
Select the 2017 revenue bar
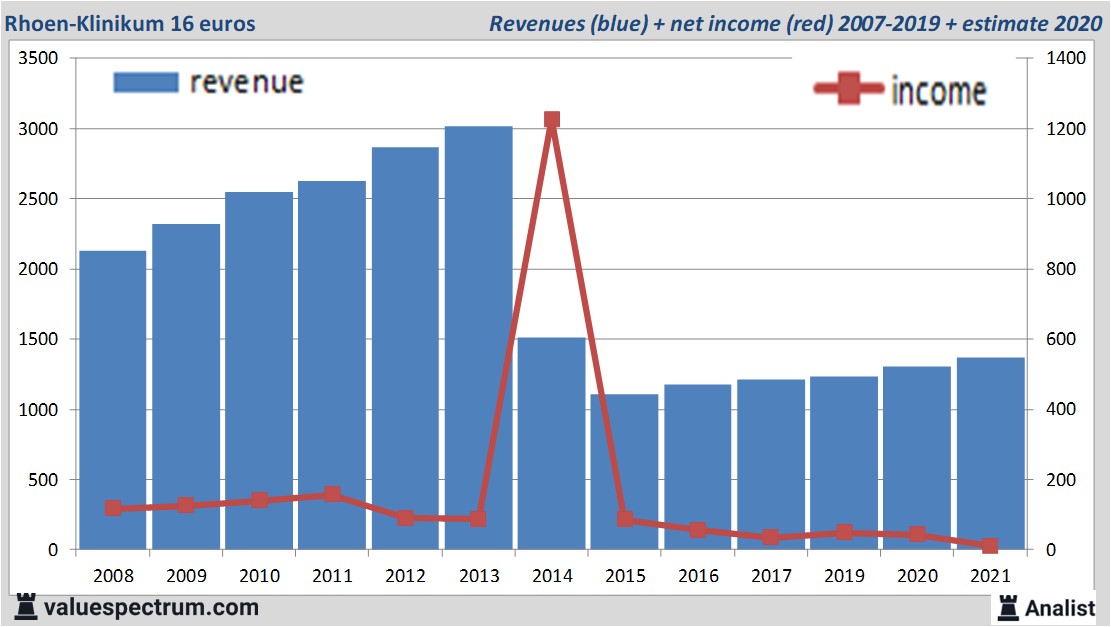tap(771, 465)
